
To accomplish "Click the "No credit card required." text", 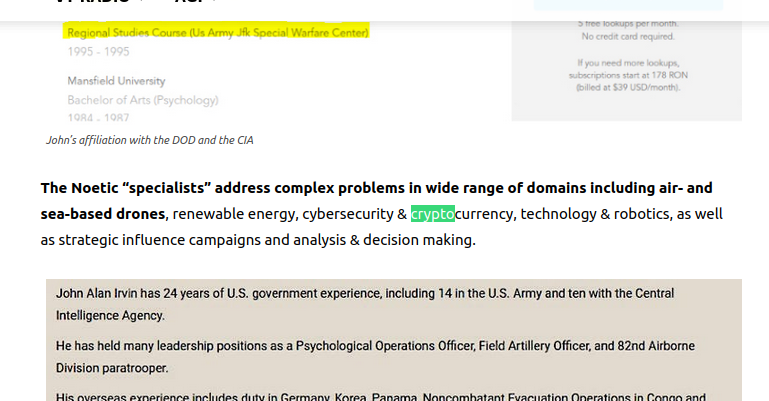I will [628, 36].
